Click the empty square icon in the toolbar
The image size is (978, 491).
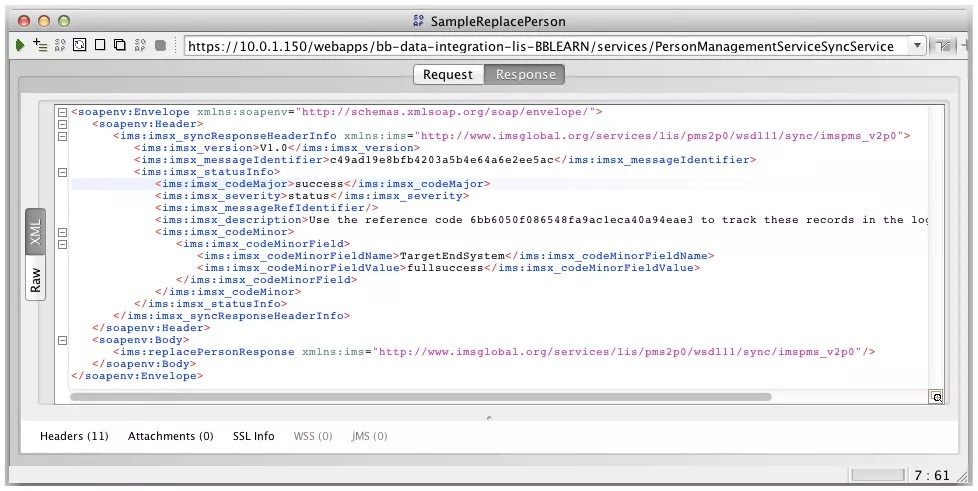(100, 45)
